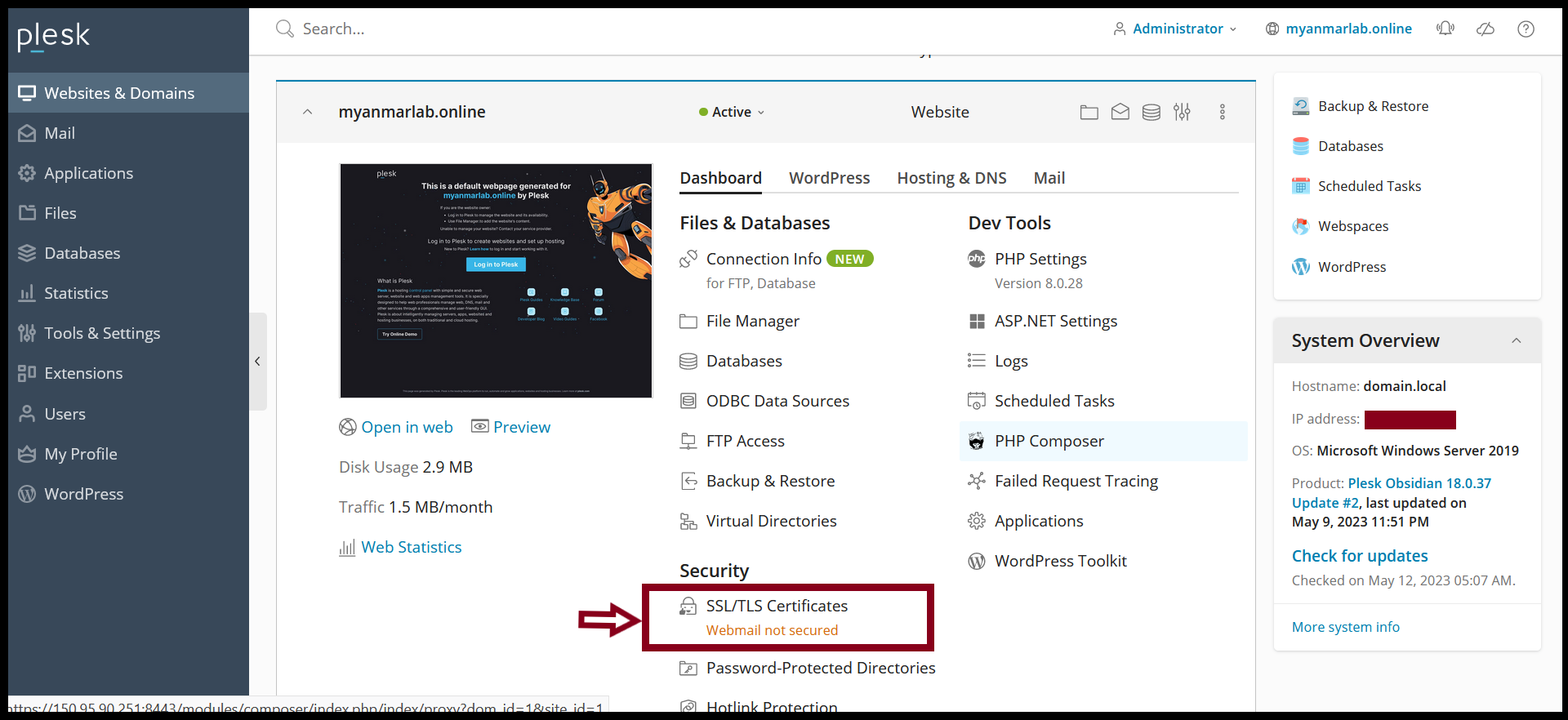The width and height of the screenshot is (1568, 720).
Task: Expand the Active status dropdown
Action: pos(732,113)
